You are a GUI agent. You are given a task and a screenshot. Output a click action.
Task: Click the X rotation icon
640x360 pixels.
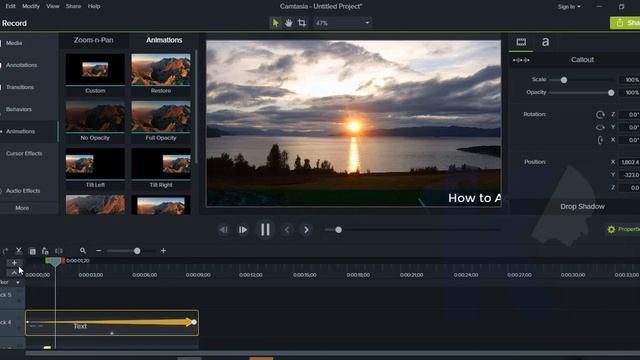[600, 140]
